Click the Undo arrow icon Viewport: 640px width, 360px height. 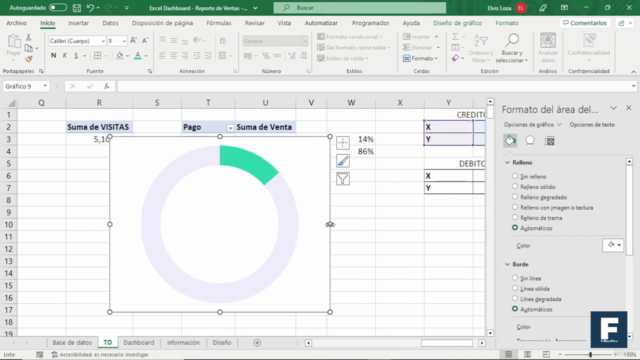click(90, 8)
